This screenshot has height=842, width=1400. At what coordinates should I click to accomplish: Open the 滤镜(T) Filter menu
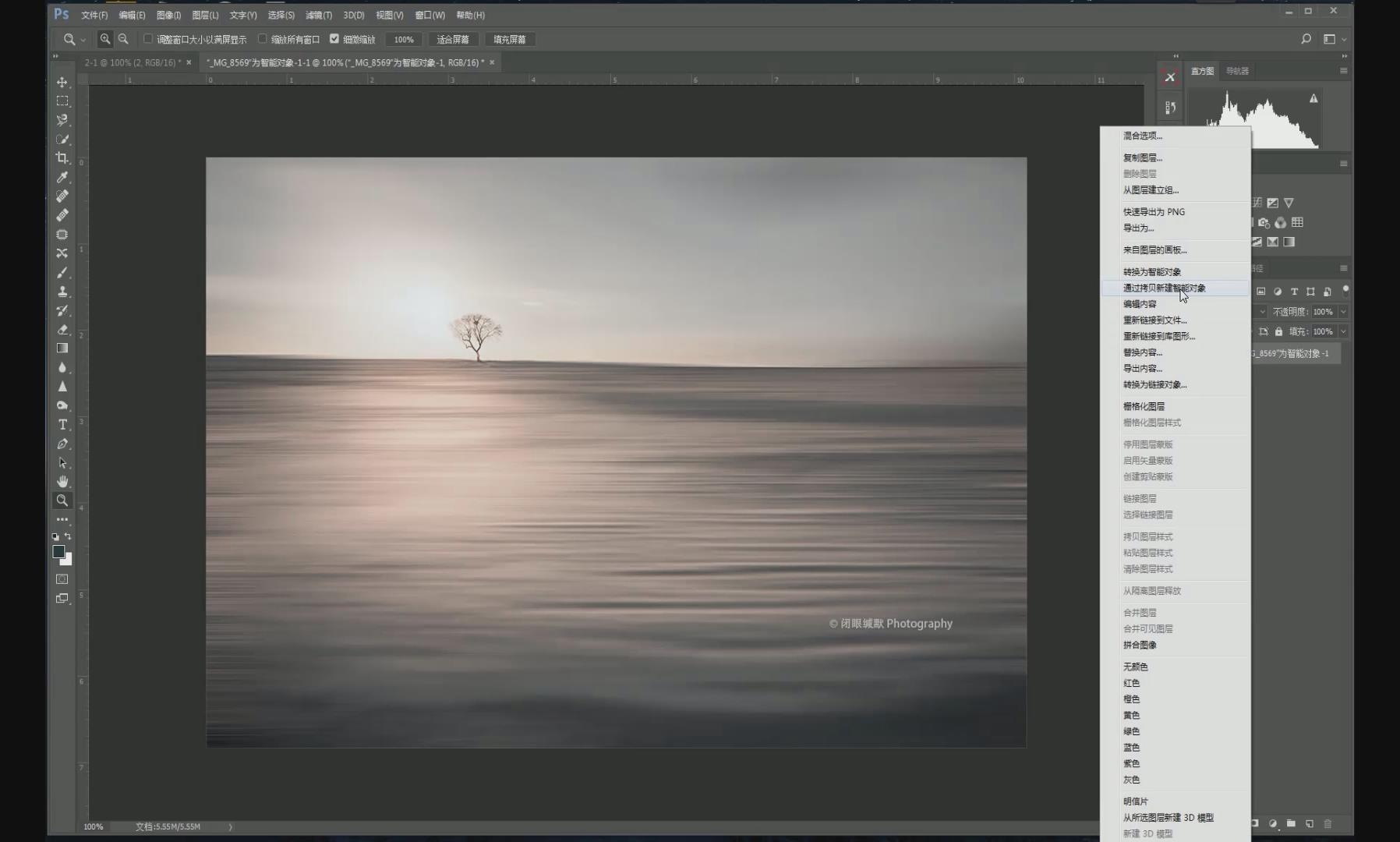coord(318,15)
